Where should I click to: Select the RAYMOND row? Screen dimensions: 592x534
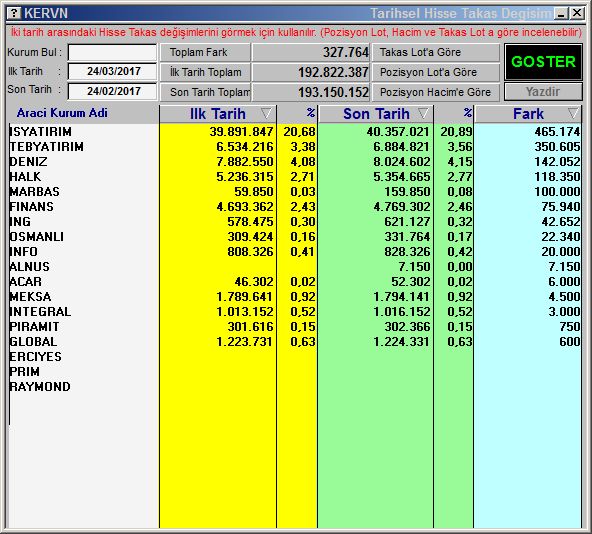point(294,387)
